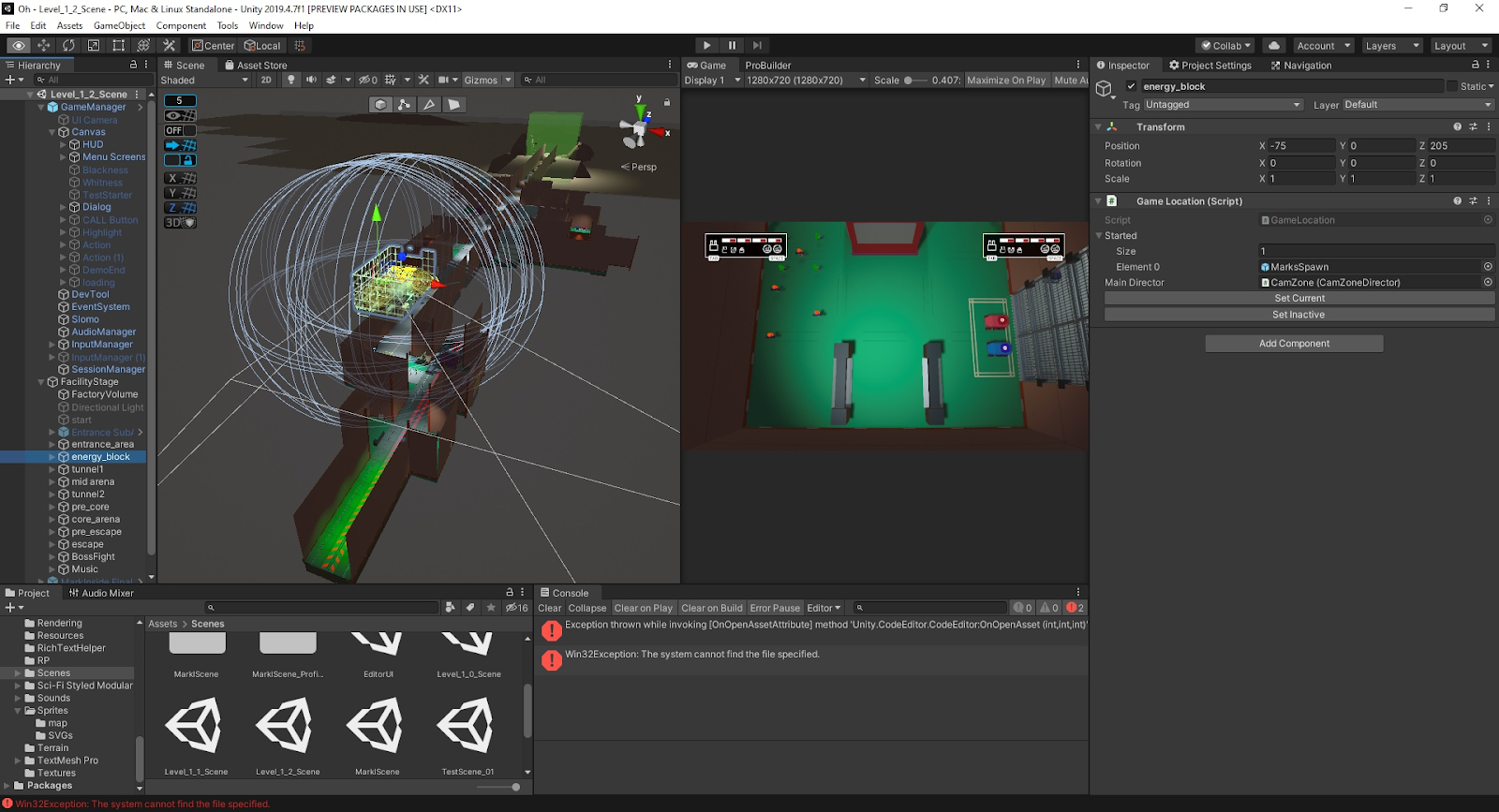Viewport: 1499px width, 812px height.
Task: Select the Hand (view) tool
Action: (x=18, y=45)
